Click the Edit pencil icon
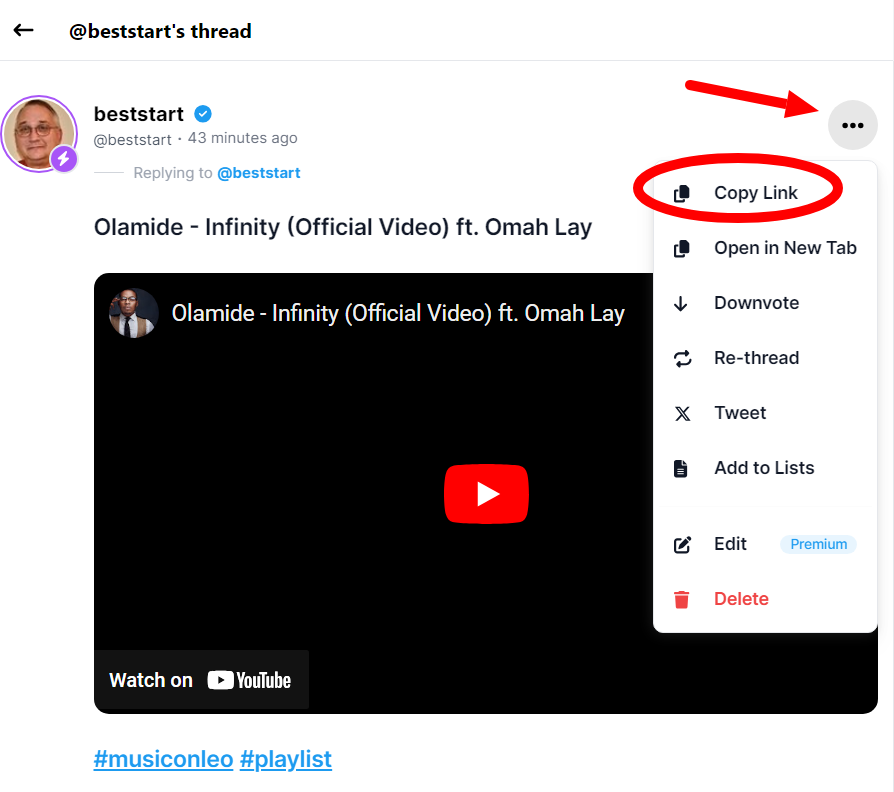The height and width of the screenshot is (792, 894). tap(682, 545)
